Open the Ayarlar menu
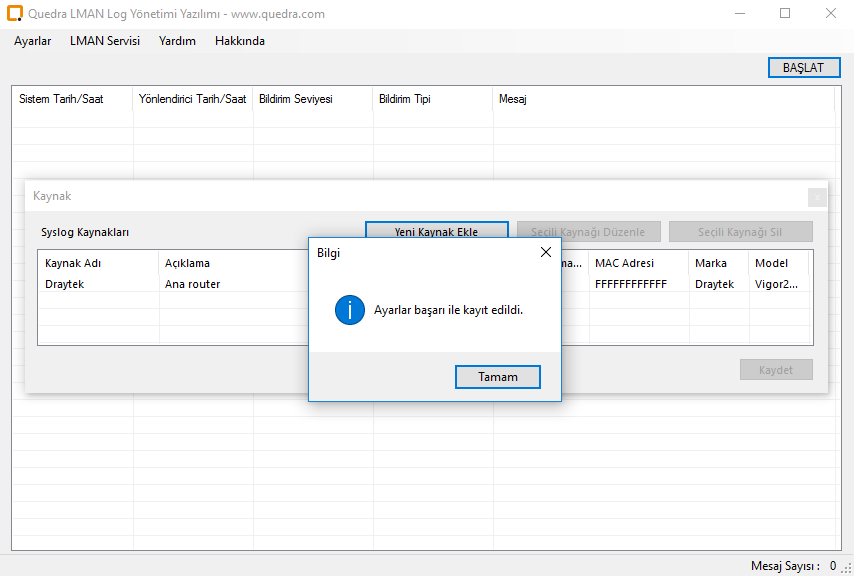Image resolution: width=854 pixels, height=576 pixels. 32,41
